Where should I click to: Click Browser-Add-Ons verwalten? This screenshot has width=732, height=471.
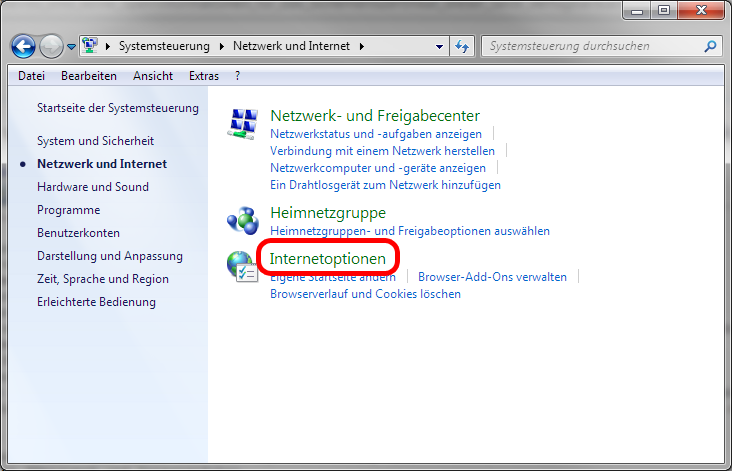(x=492, y=277)
